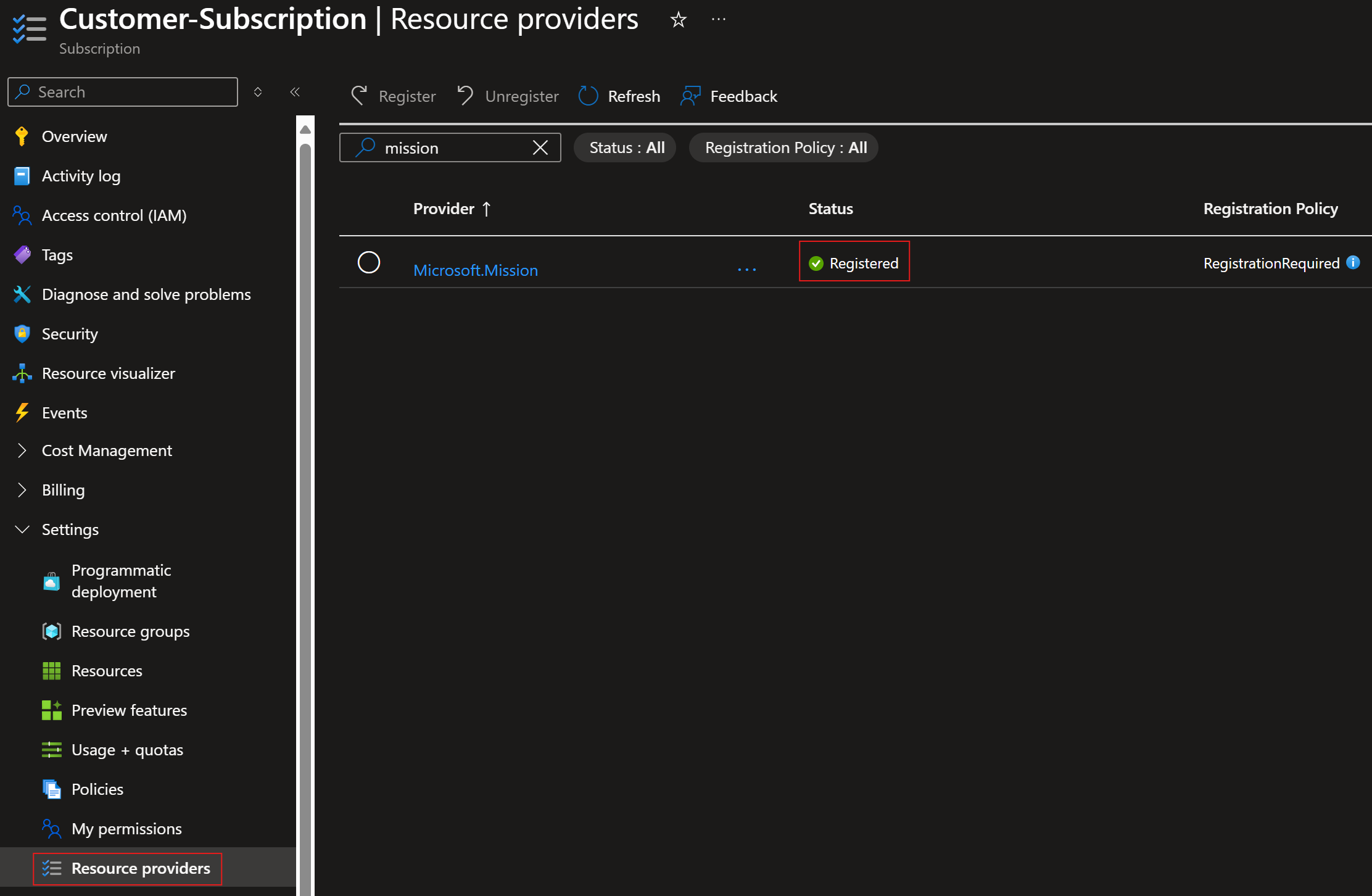Screen dimensions: 1372x896
Task: Expand the Billing section chevron
Action: (22, 490)
